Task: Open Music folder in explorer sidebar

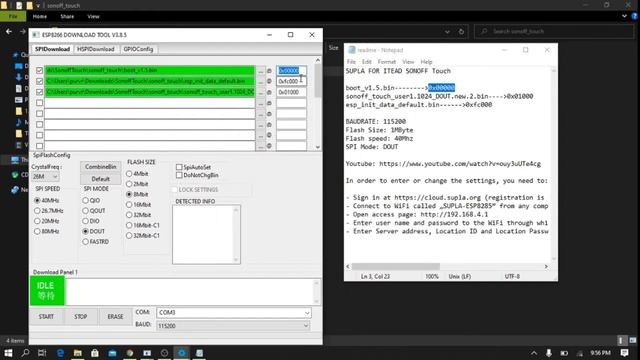Action: coord(19,122)
